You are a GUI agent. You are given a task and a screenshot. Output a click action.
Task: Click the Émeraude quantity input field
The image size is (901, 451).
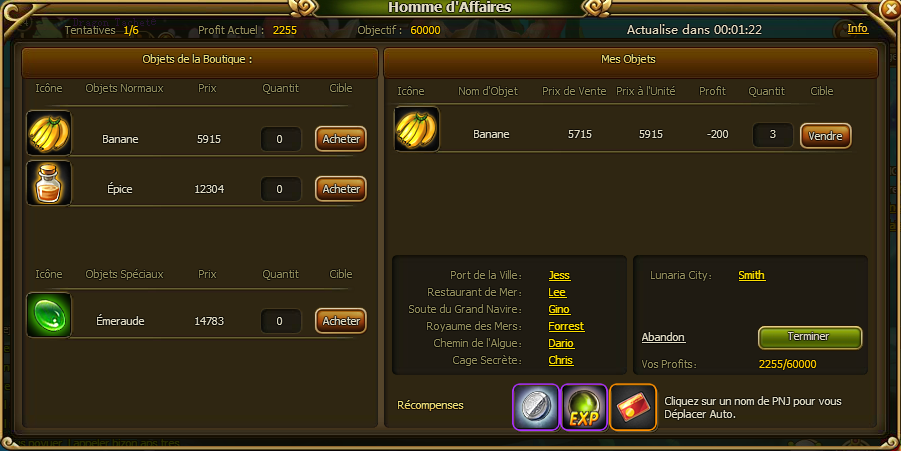point(280,321)
